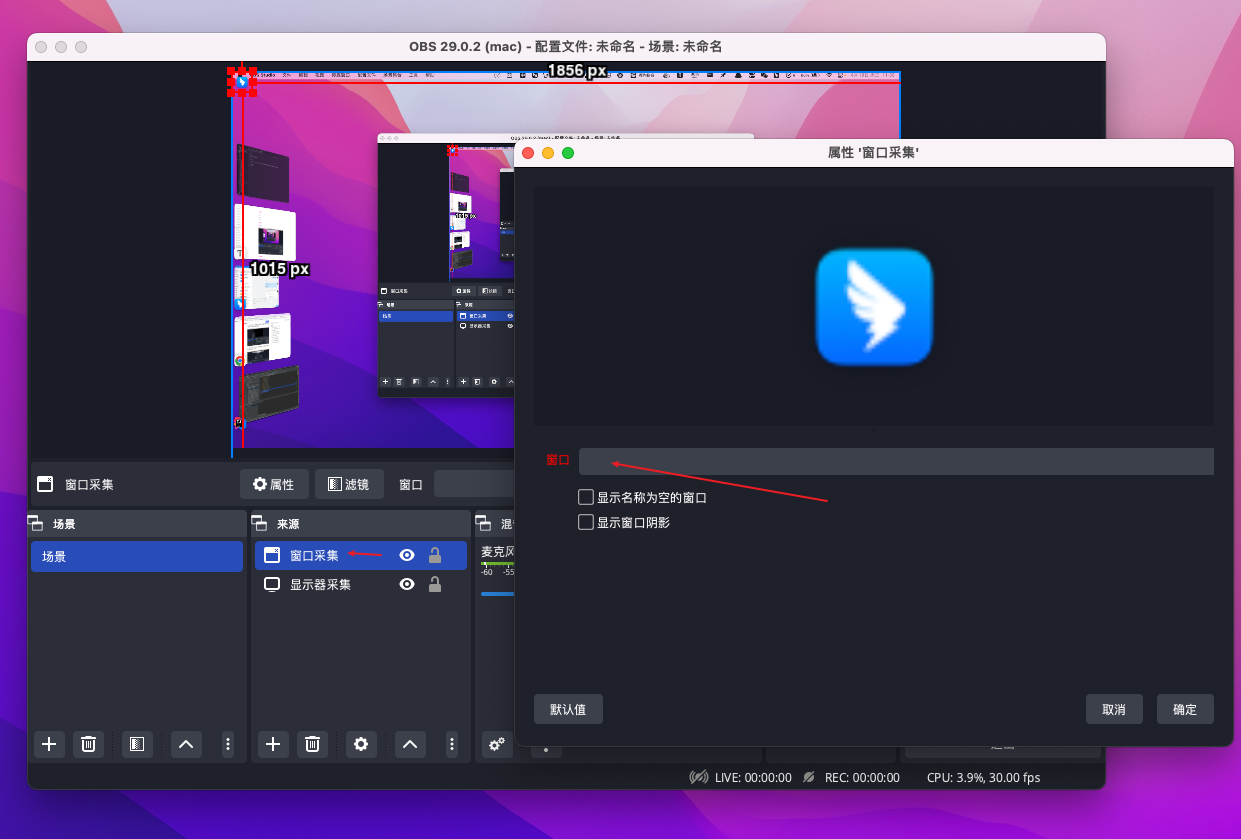The height and width of the screenshot is (839, 1241).
Task: Open the more options menu in 场景 toolbar
Action: 228,744
